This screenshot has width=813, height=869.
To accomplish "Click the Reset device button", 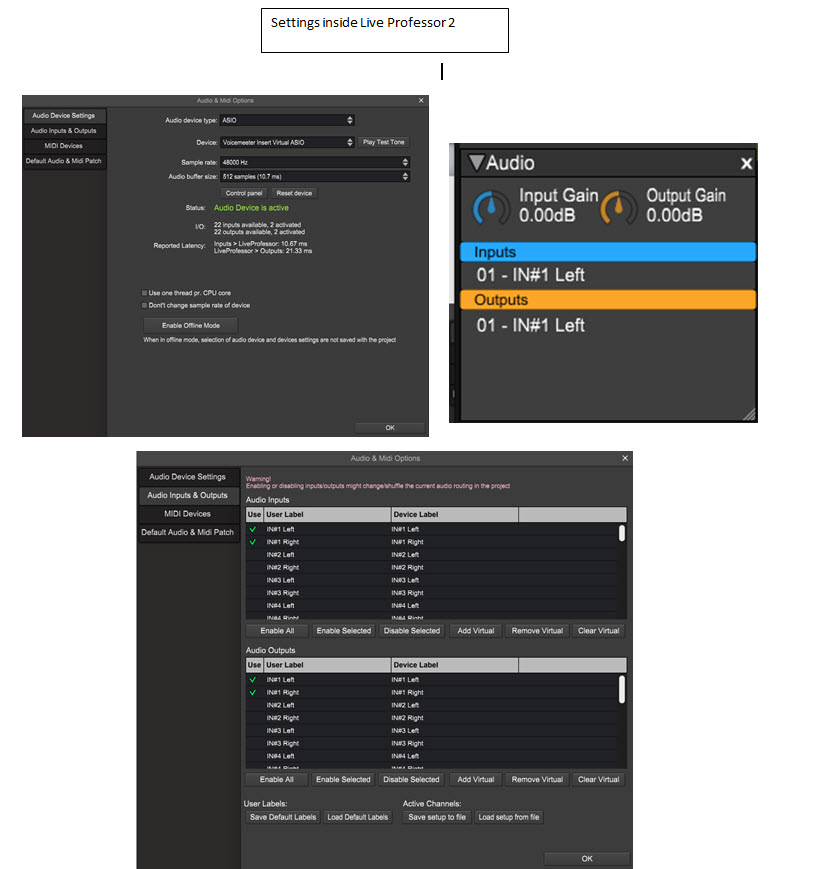I will pos(294,193).
